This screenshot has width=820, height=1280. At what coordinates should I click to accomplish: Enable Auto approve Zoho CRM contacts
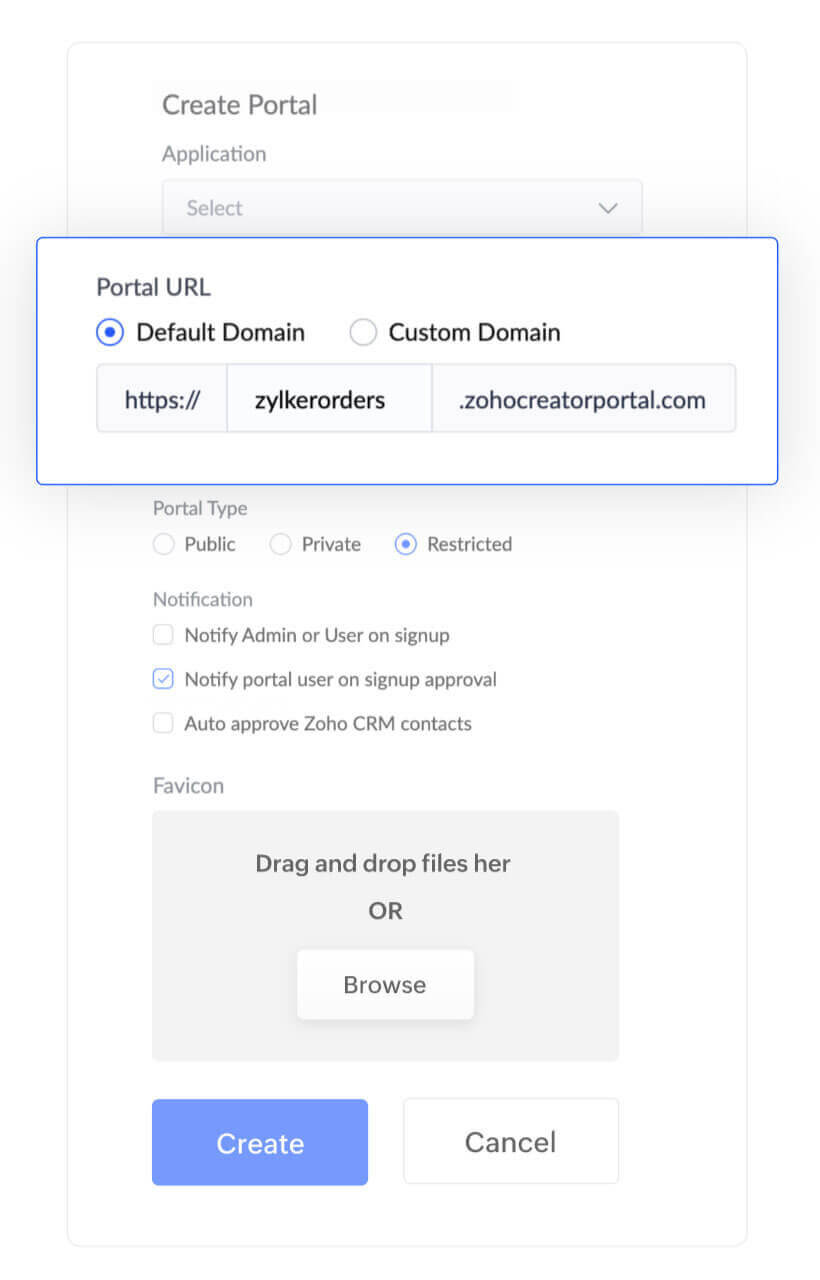tap(163, 723)
